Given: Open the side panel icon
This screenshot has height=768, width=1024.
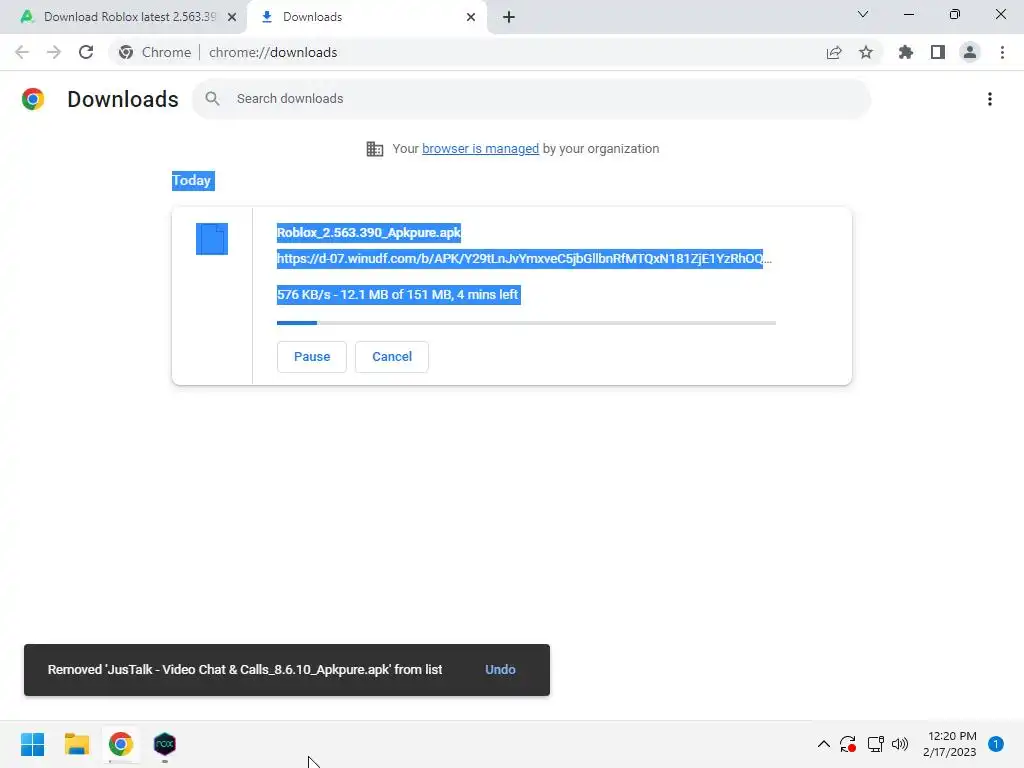Looking at the screenshot, I should [x=938, y=52].
